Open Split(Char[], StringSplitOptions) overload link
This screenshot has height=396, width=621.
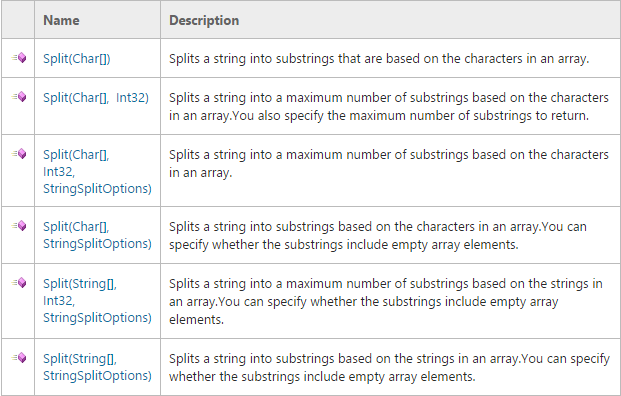97,235
